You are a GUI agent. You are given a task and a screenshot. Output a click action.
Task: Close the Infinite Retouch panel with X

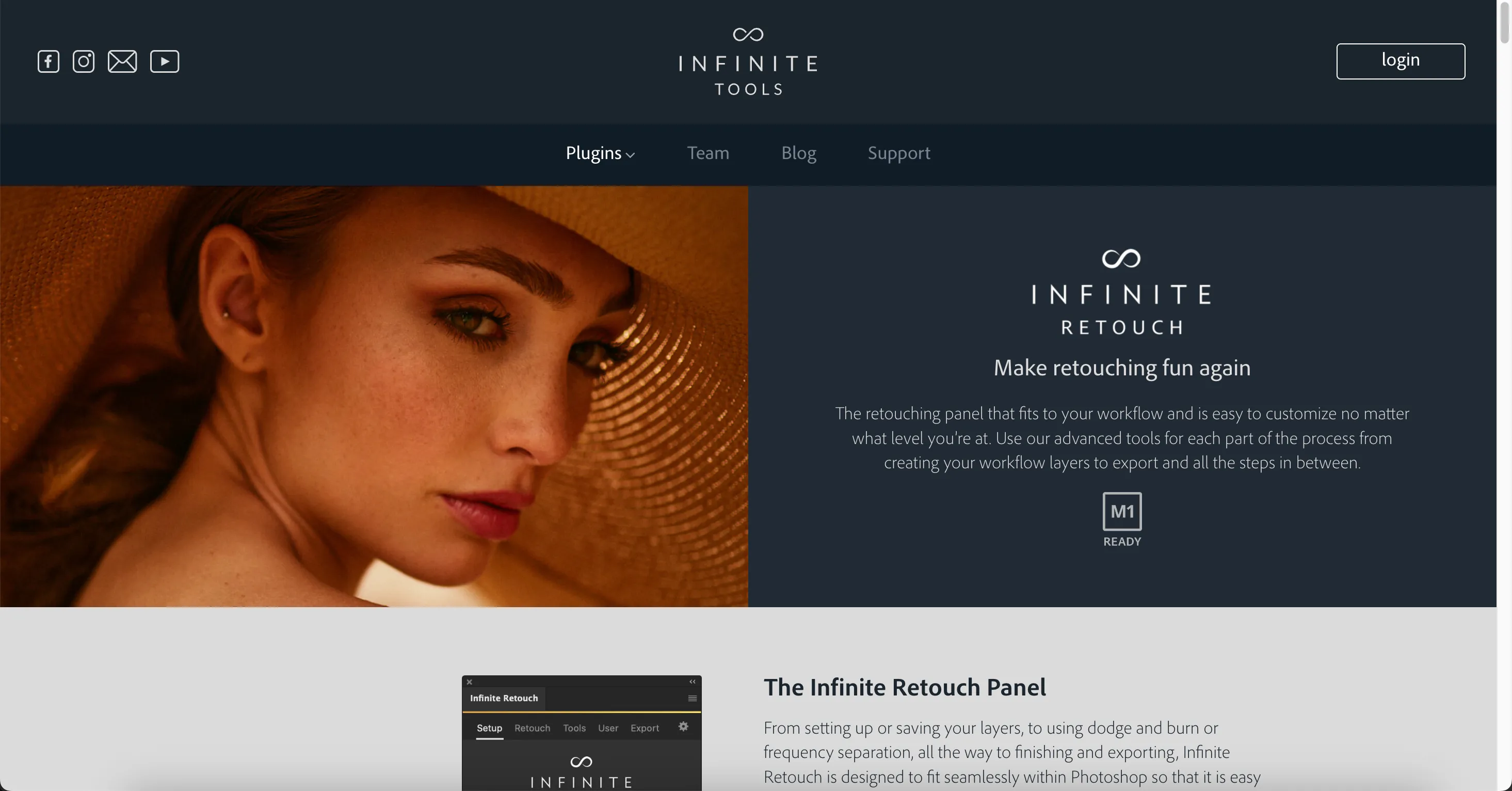(469, 682)
